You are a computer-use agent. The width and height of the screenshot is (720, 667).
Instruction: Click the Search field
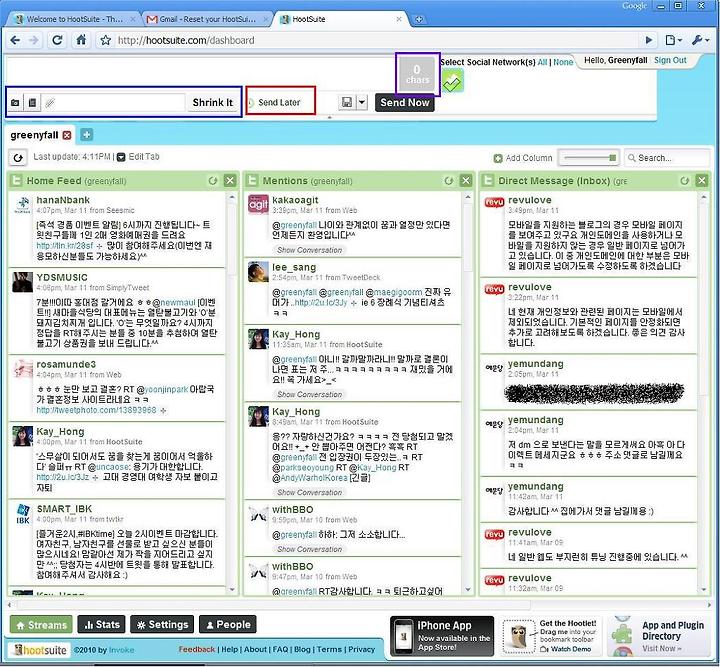pos(667,158)
